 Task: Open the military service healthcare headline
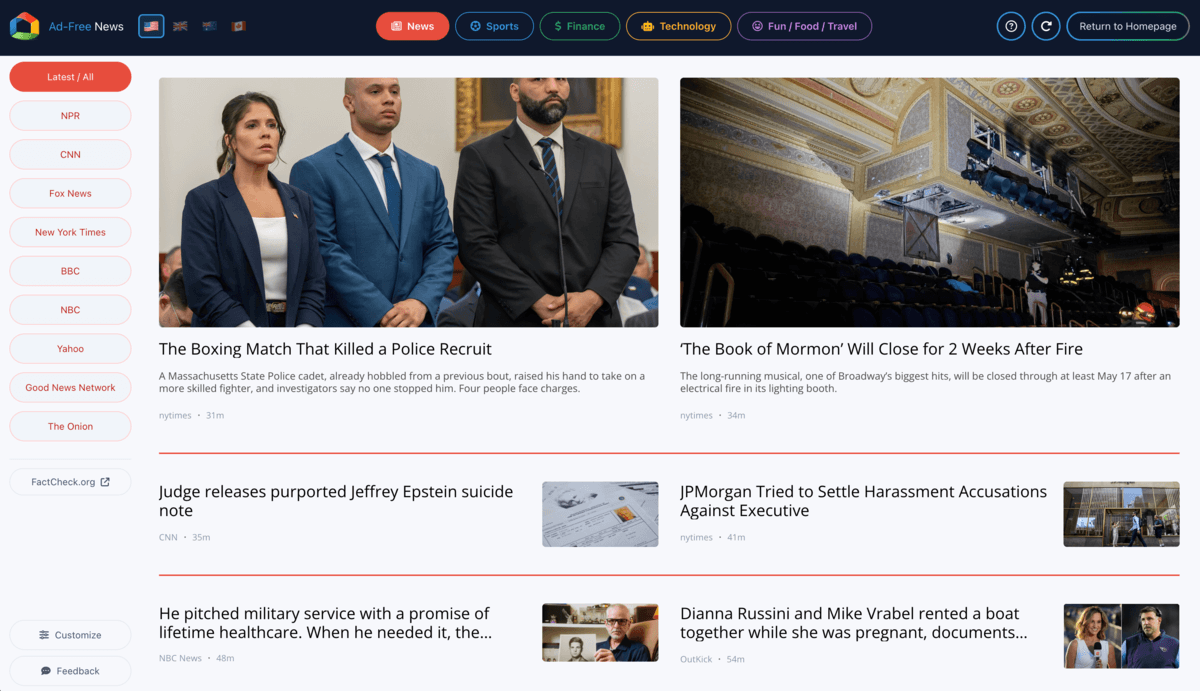click(325, 623)
